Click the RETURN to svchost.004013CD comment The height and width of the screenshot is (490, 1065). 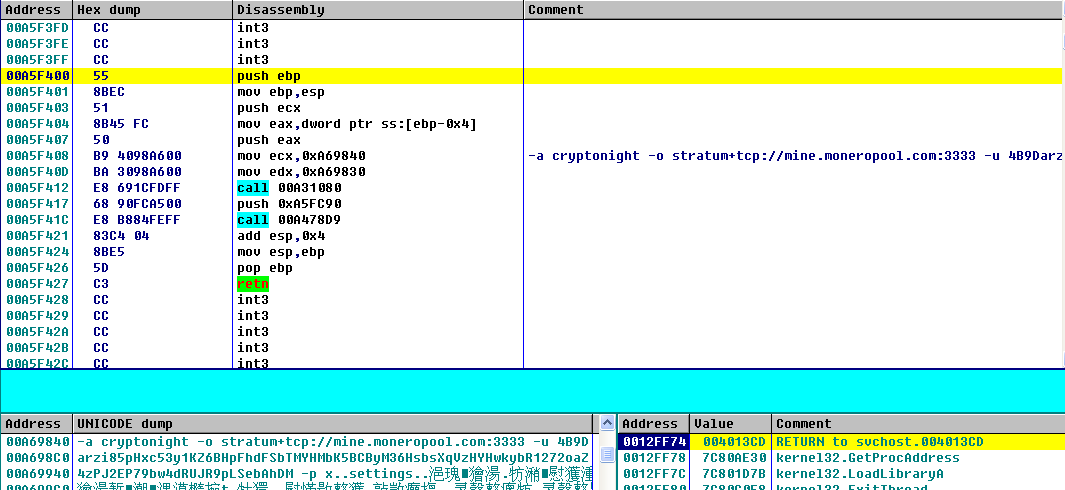pyautogui.click(x=880, y=442)
